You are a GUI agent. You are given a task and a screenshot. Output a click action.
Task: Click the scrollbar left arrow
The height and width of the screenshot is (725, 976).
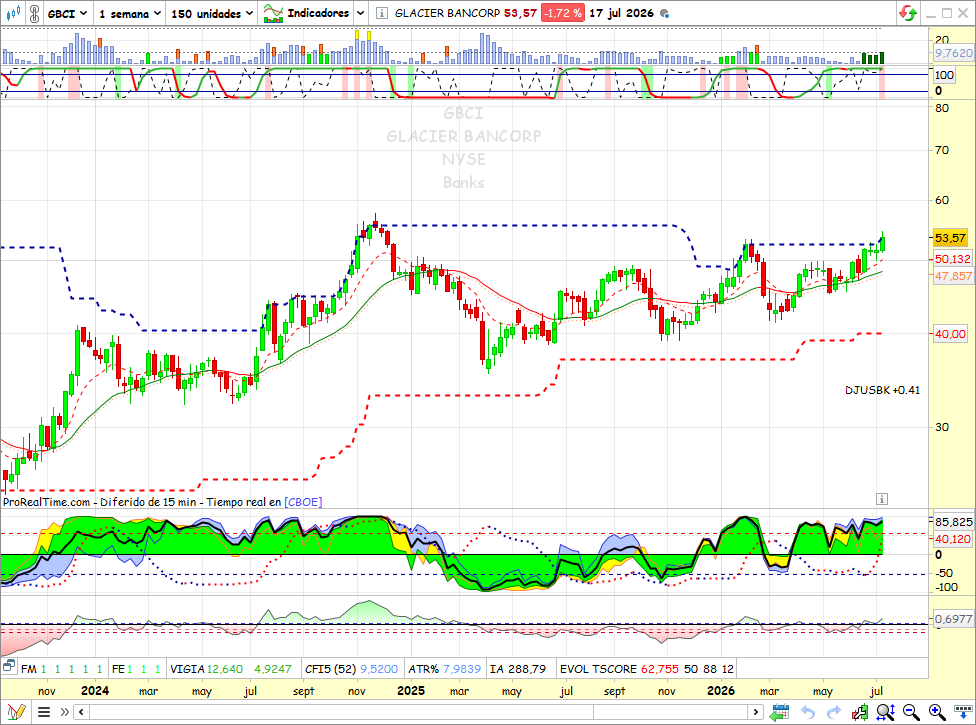(x=81, y=711)
